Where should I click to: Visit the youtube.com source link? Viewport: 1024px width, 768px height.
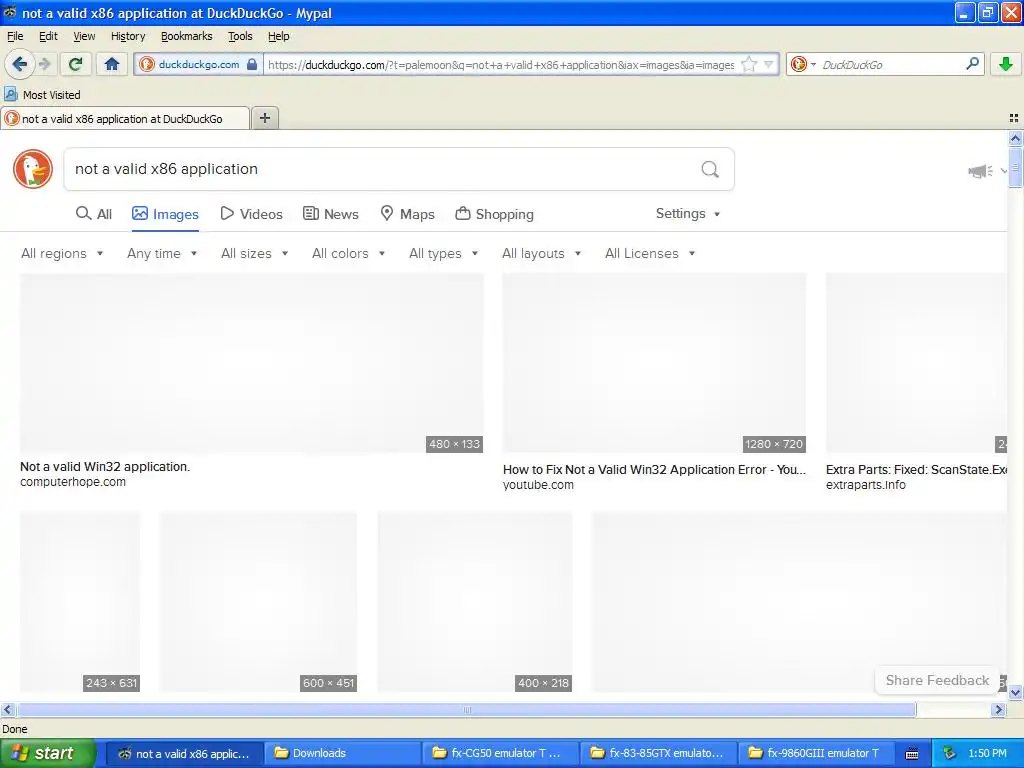pyautogui.click(x=538, y=485)
